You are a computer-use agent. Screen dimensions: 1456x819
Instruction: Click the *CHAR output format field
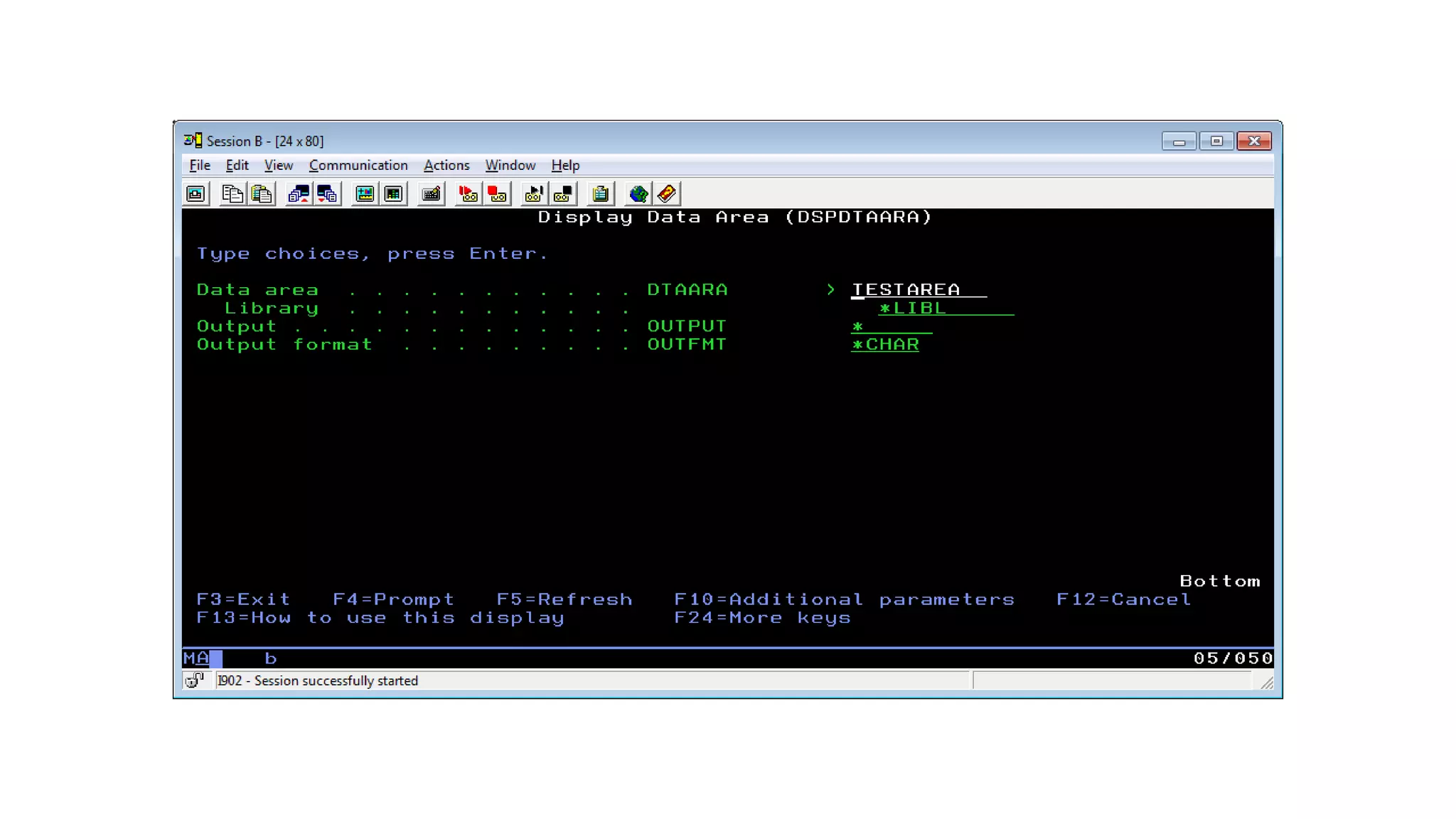(x=885, y=345)
